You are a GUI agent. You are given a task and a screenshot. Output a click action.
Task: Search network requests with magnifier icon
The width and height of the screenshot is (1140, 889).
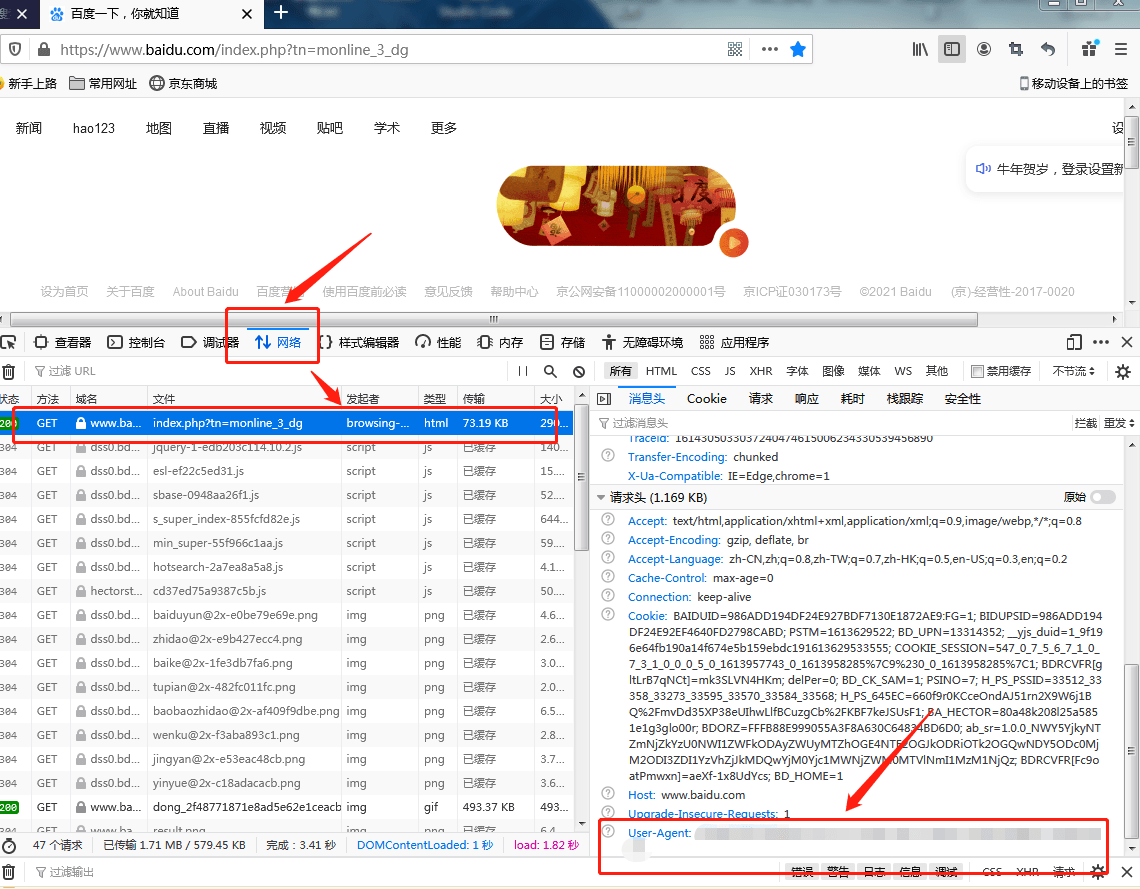click(550, 371)
